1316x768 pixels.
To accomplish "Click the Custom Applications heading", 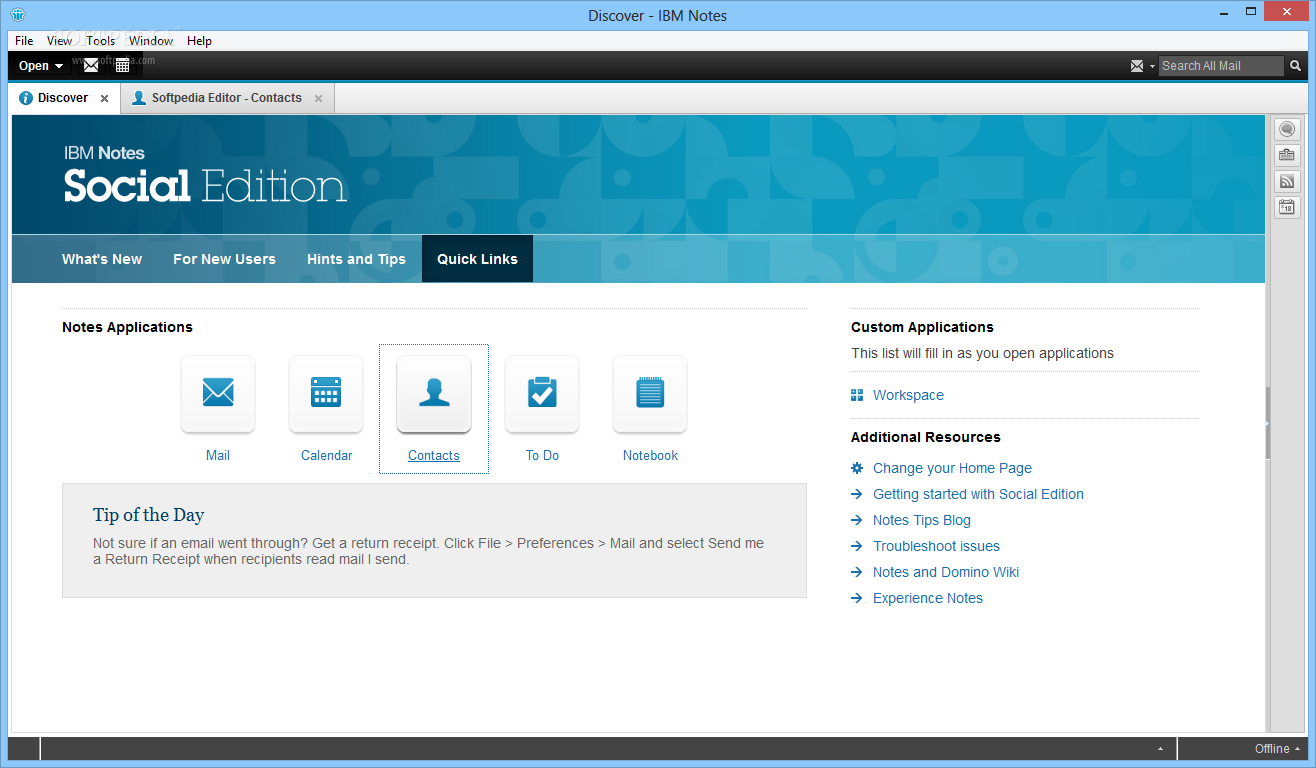I will click(922, 327).
